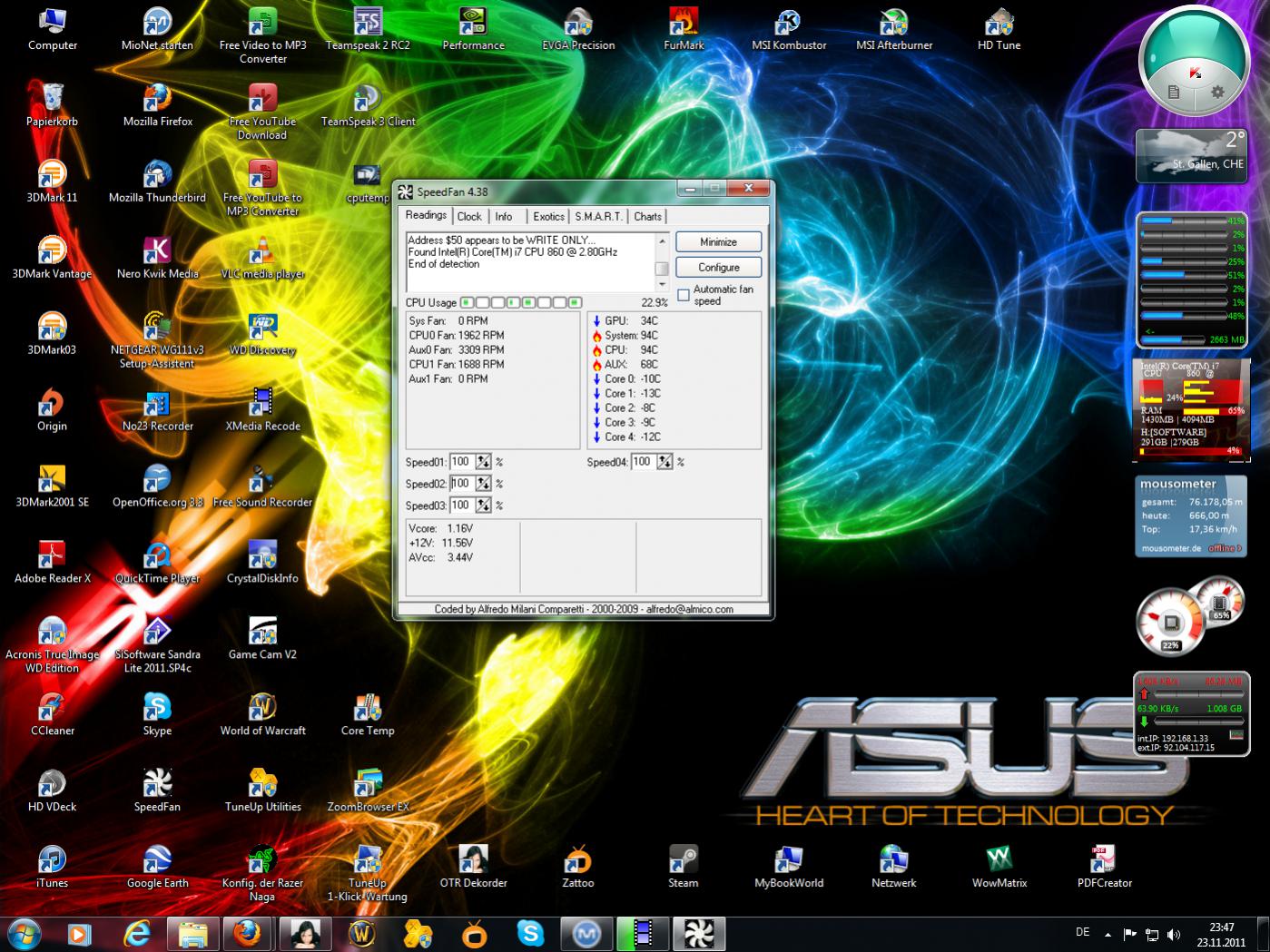This screenshot has height=952, width=1270.
Task: Launch VLC media player desktop icon
Action: click(262, 256)
